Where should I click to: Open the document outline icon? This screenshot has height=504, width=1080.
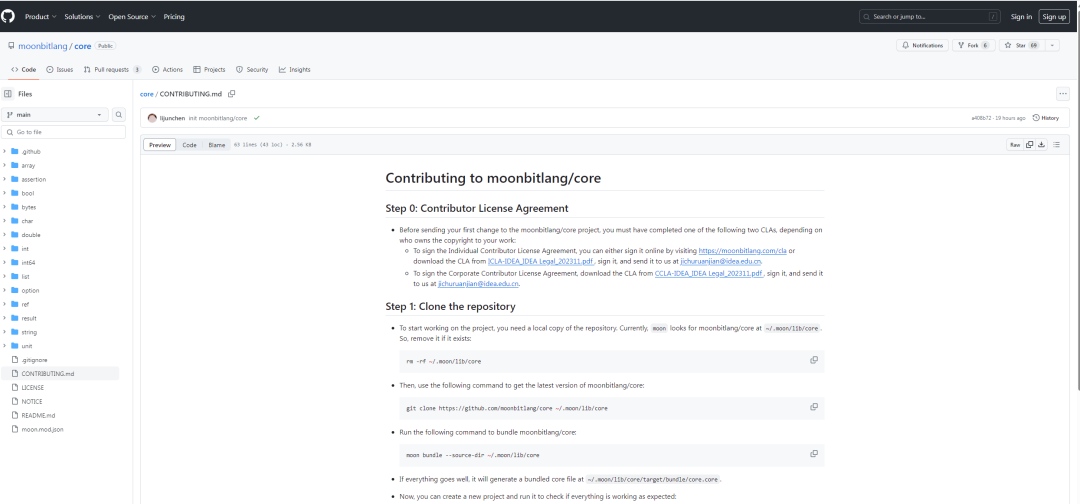pos(1056,145)
